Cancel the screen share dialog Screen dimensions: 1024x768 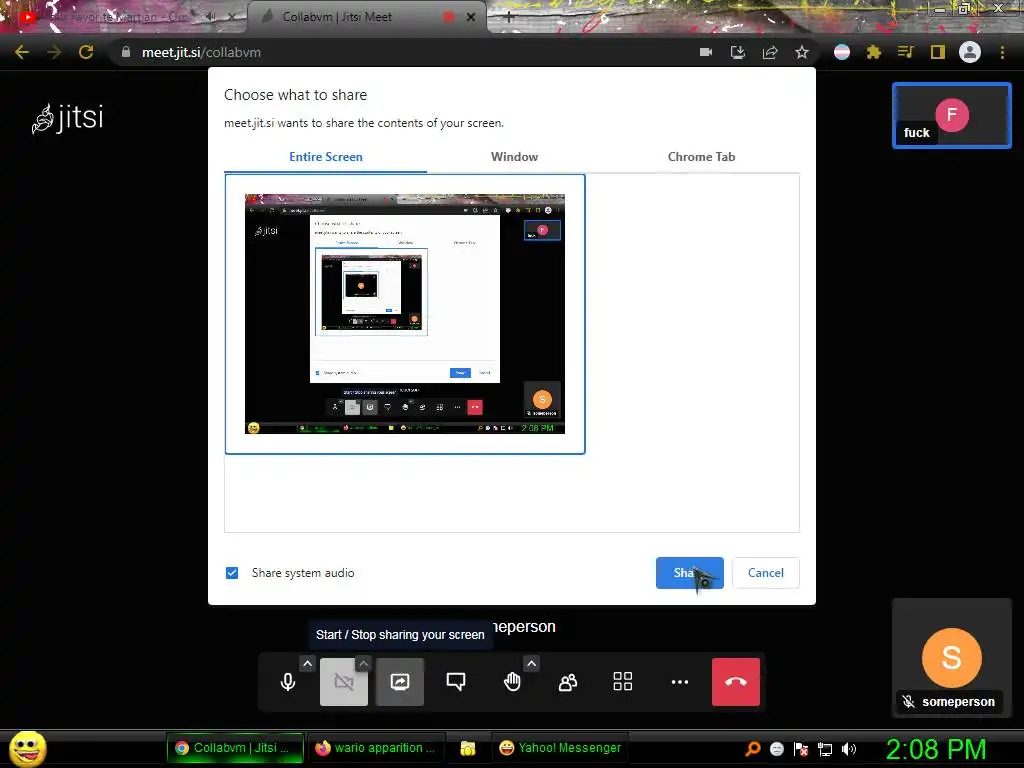tap(765, 573)
